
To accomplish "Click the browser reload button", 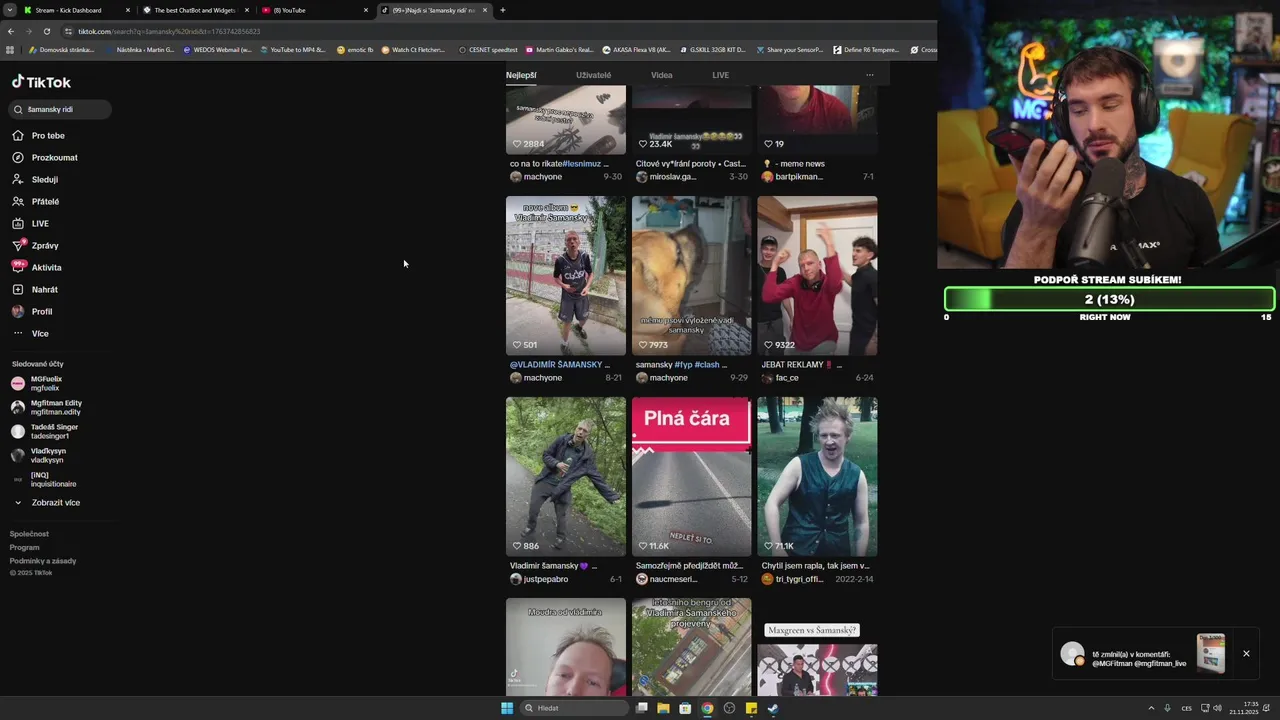I will [46, 31].
